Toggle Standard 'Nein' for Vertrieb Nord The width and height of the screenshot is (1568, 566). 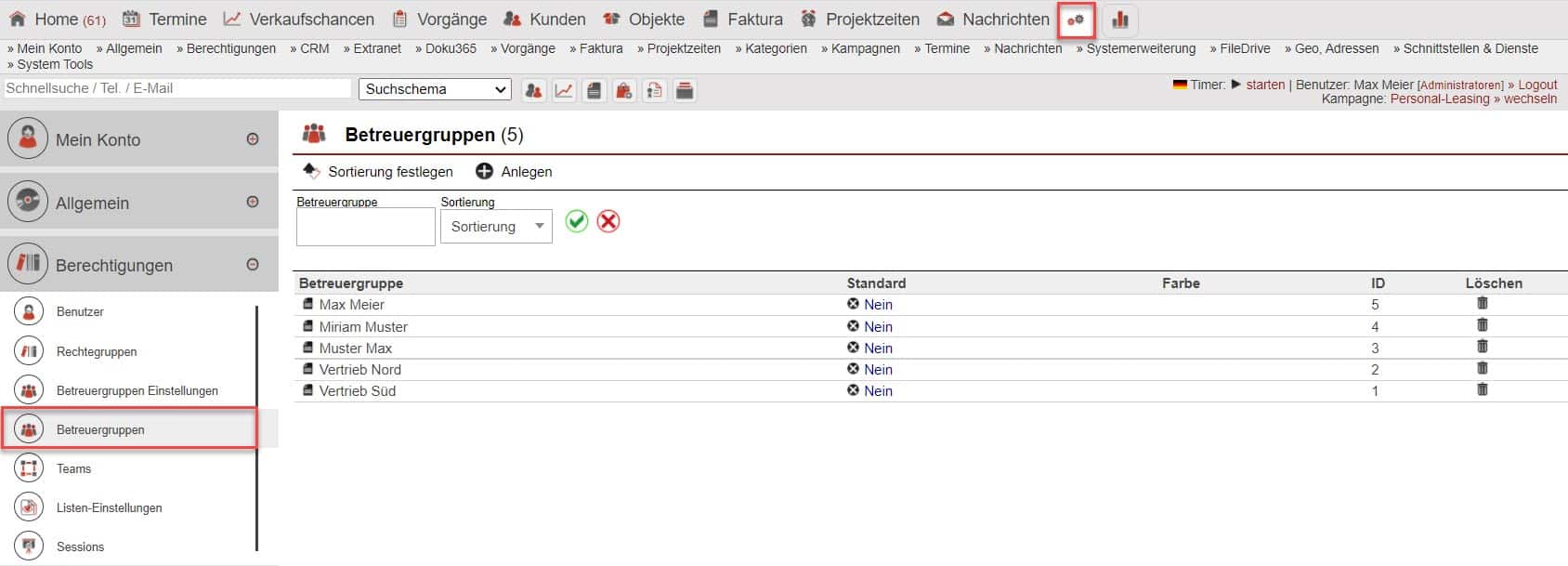point(877,369)
